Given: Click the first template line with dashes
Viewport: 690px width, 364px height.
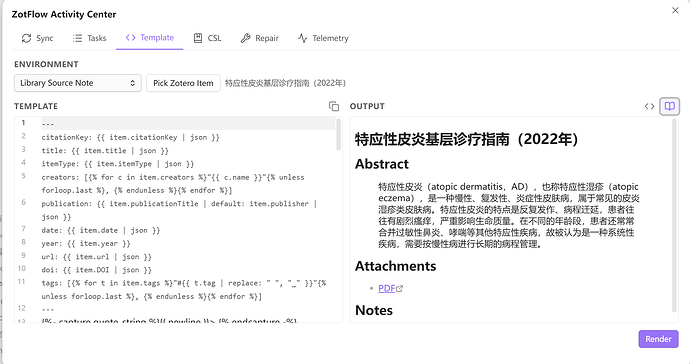Looking at the screenshot, I should pyautogui.click(x=48, y=123).
